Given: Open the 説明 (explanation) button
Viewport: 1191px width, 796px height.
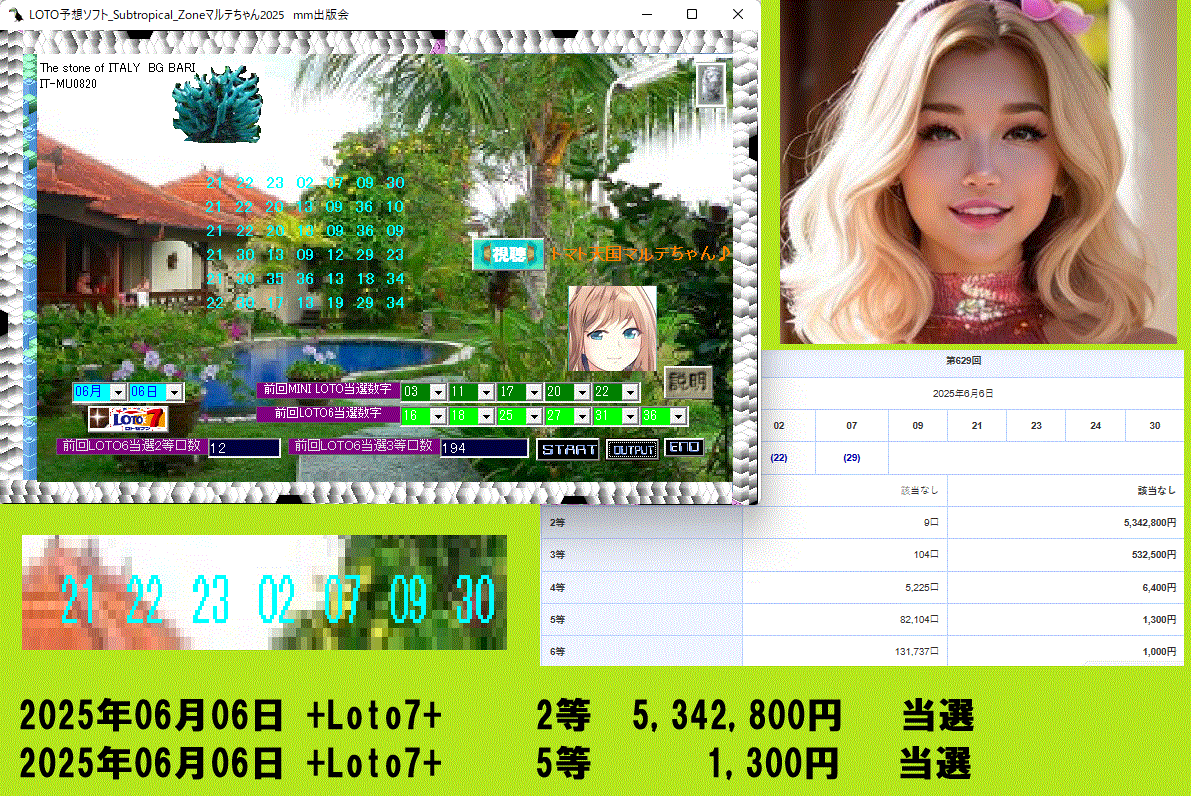Looking at the screenshot, I should coord(688,382).
